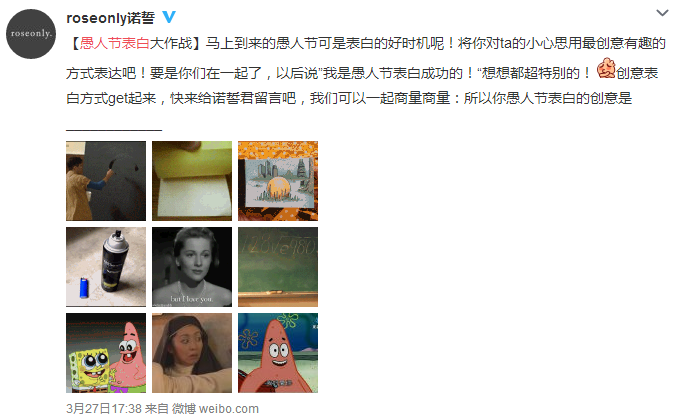This screenshot has width=673, height=420.
Task: Expand the post options chevron menu
Action: tap(662, 13)
